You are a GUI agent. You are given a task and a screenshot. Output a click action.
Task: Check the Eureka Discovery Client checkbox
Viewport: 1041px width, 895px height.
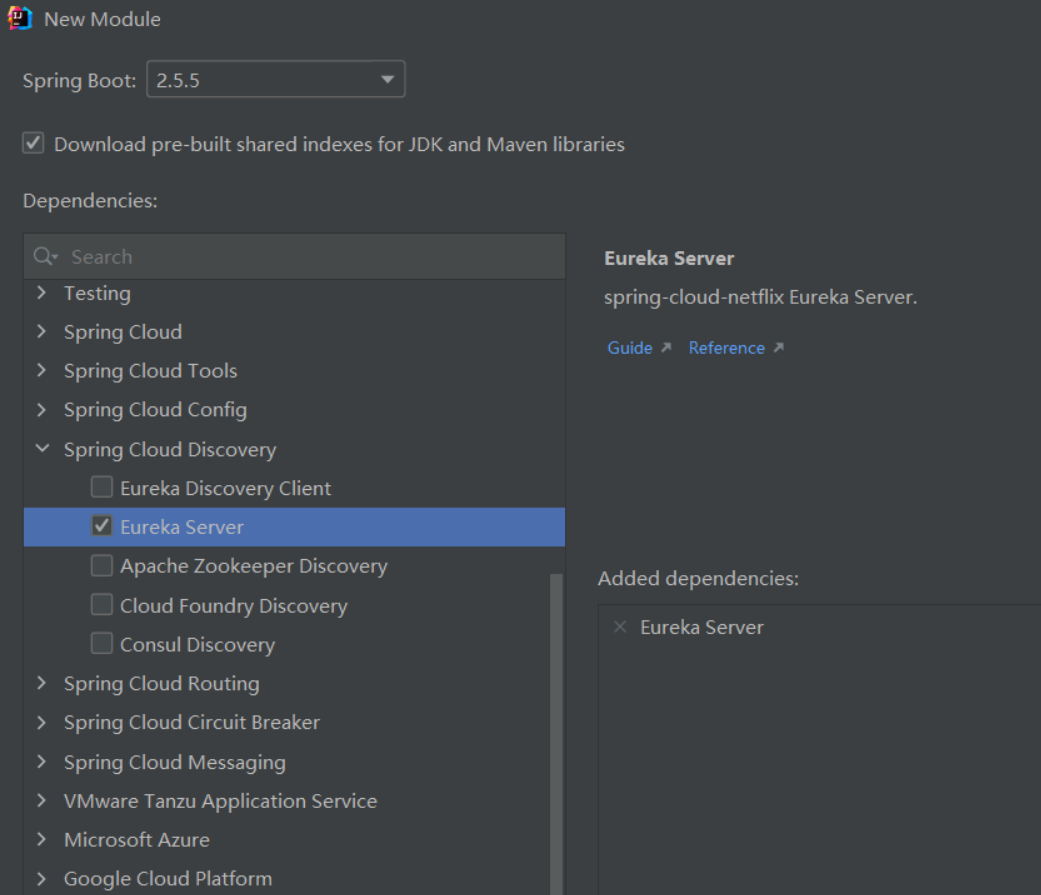[x=102, y=487]
